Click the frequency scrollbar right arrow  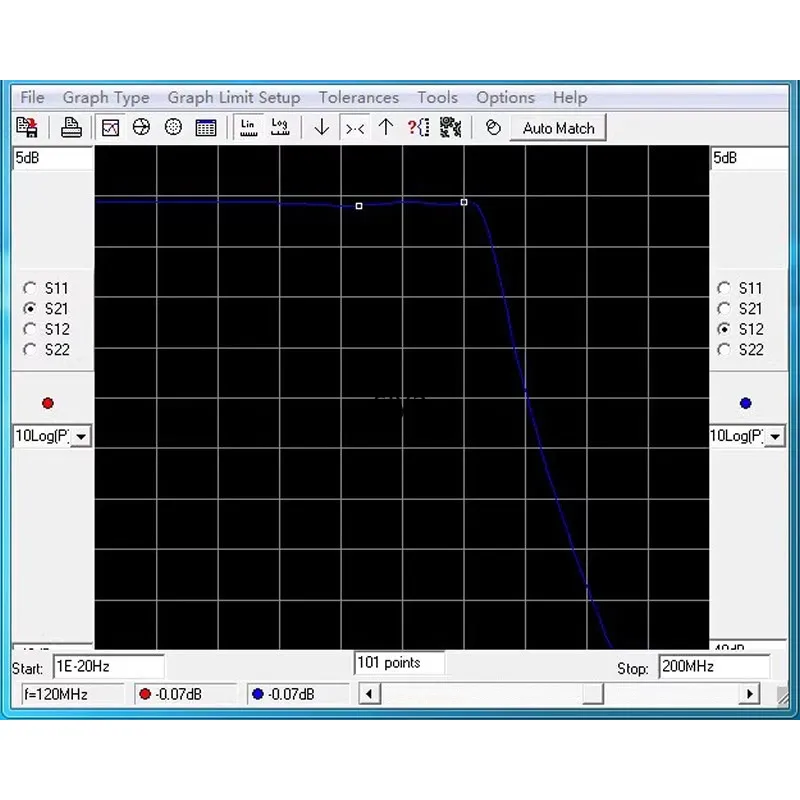749,694
